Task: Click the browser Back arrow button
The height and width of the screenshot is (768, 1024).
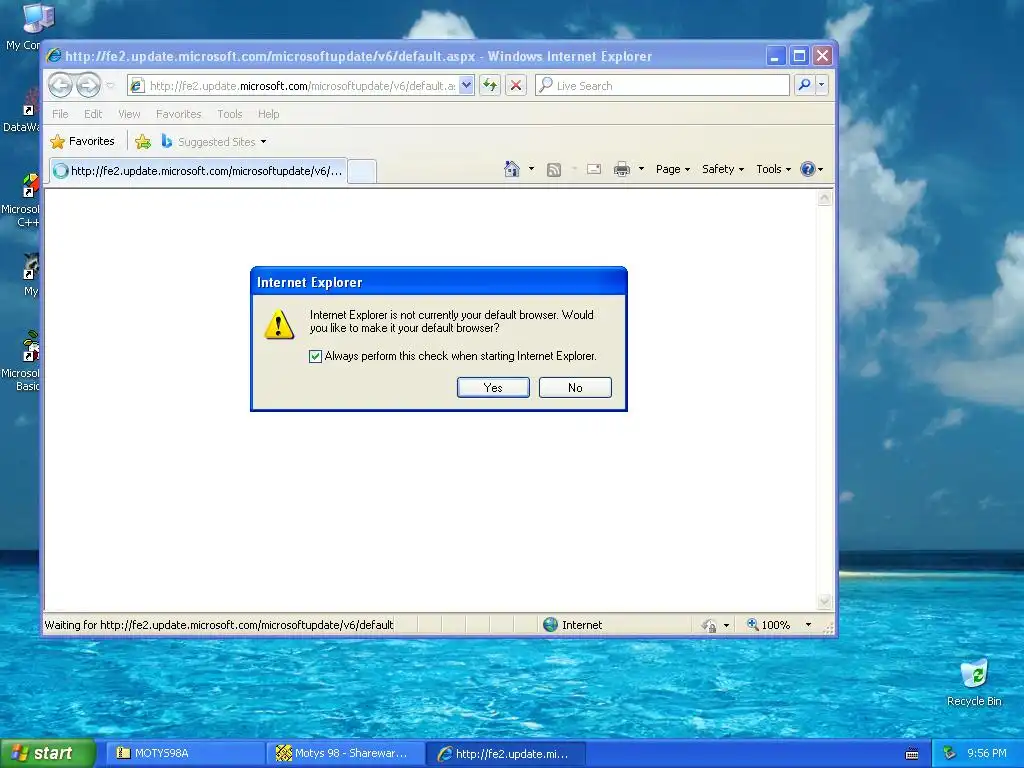Action: click(x=61, y=85)
